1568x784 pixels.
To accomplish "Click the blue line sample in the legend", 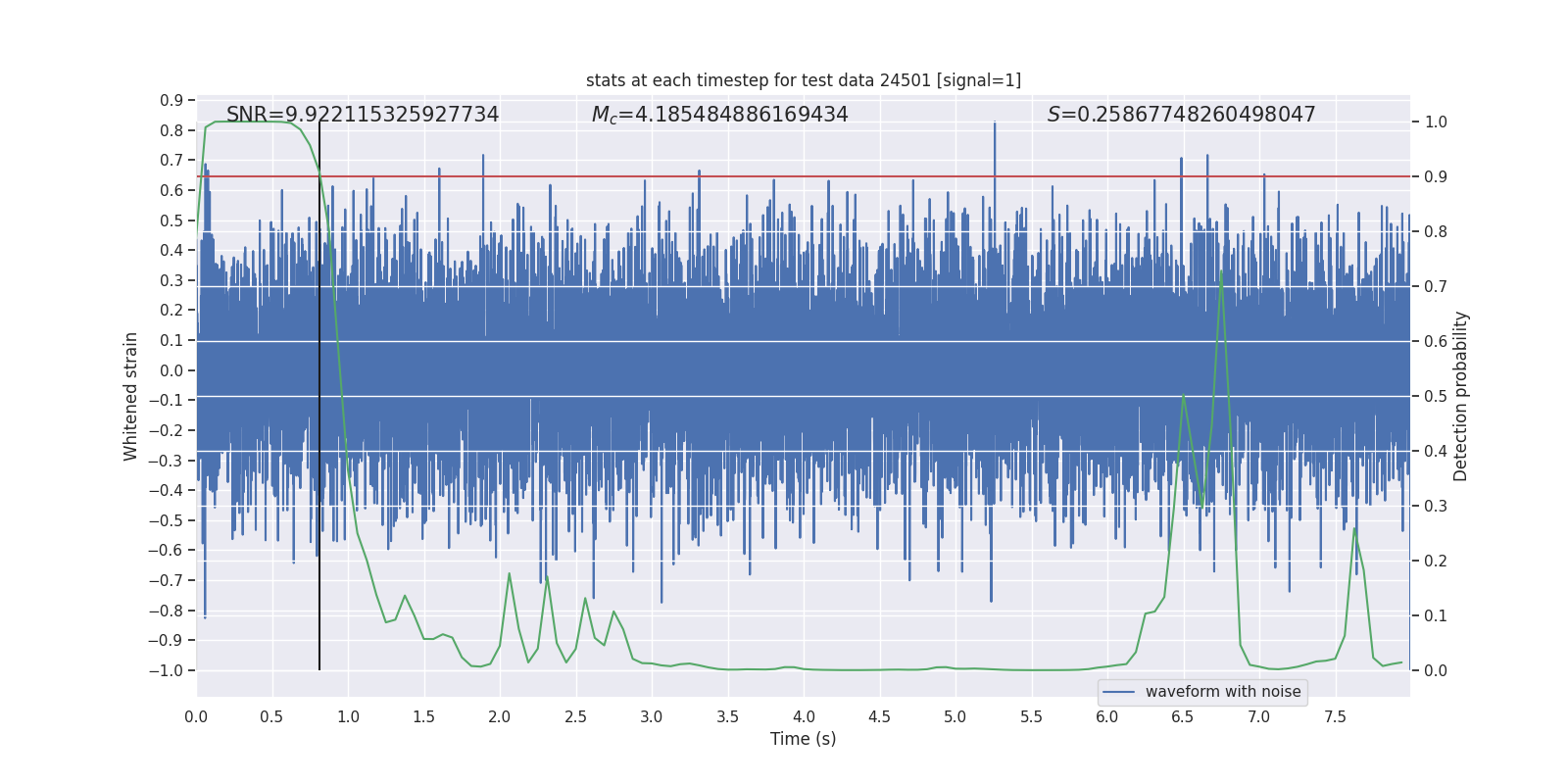I will tap(1119, 692).
